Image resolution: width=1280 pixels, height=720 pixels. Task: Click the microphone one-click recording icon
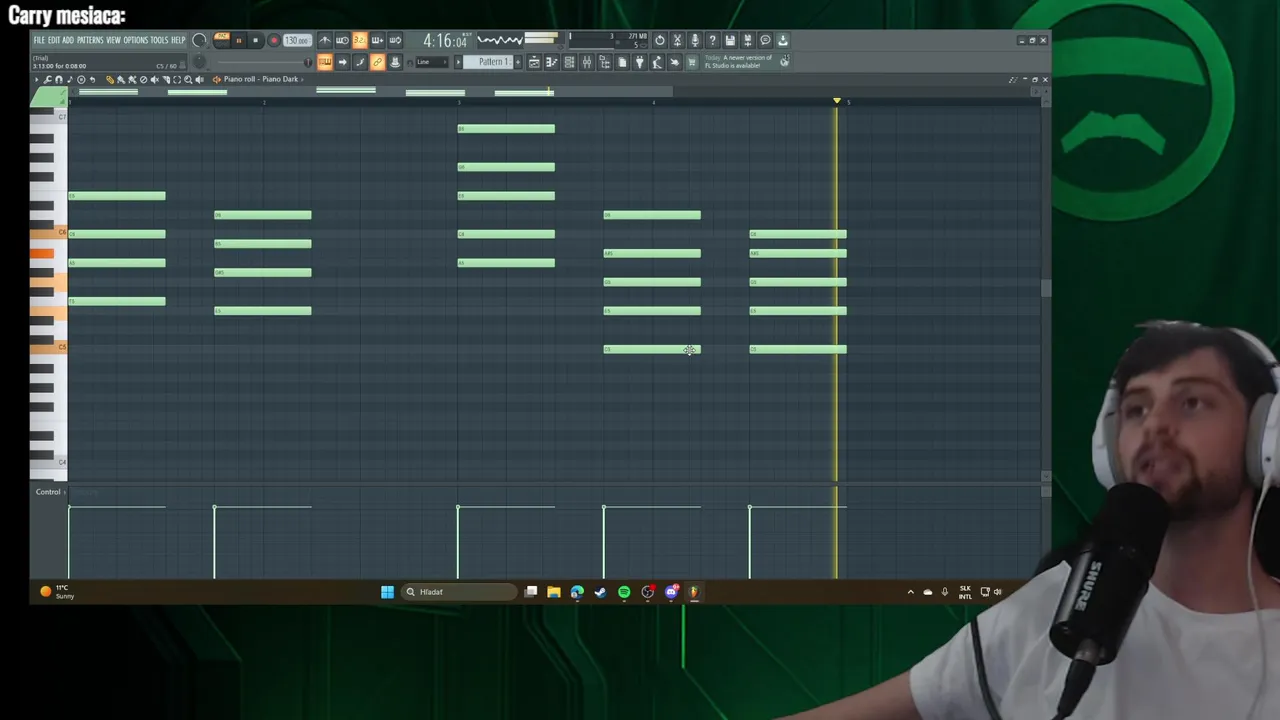click(x=695, y=40)
